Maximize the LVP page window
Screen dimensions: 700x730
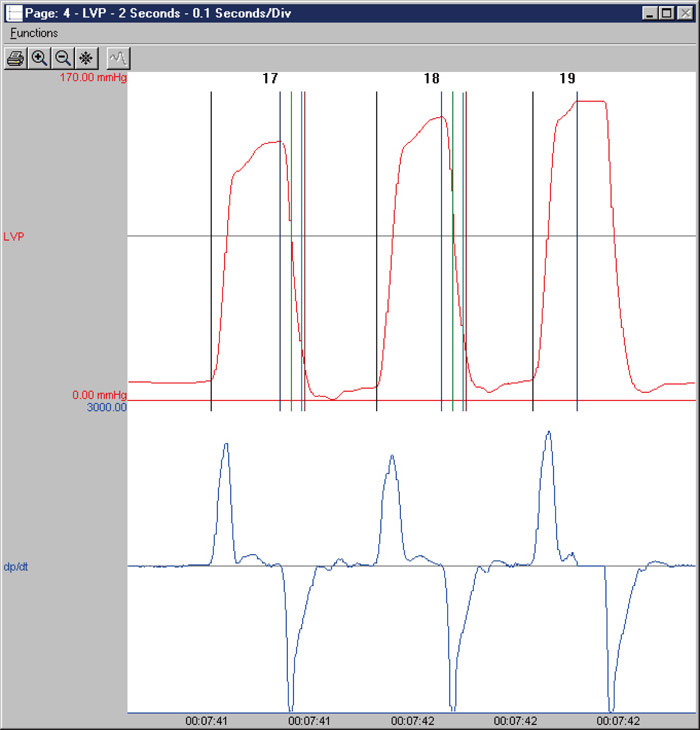[x=666, y=13]
